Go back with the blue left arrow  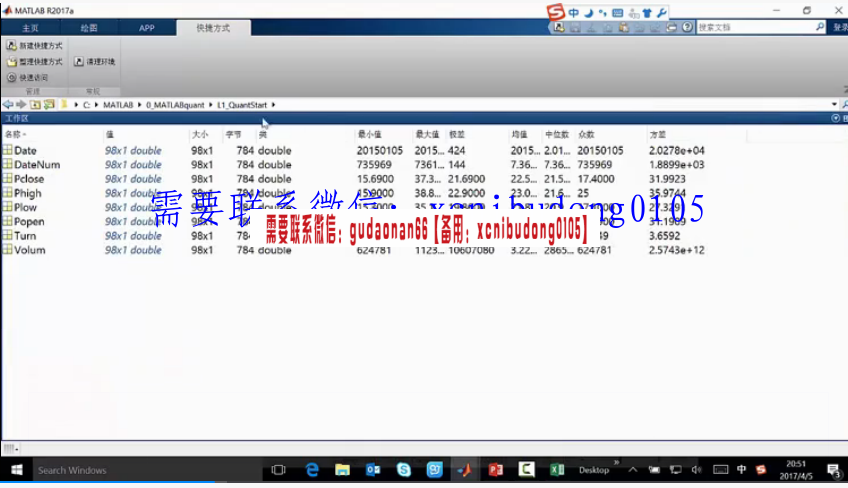[8, 104]
